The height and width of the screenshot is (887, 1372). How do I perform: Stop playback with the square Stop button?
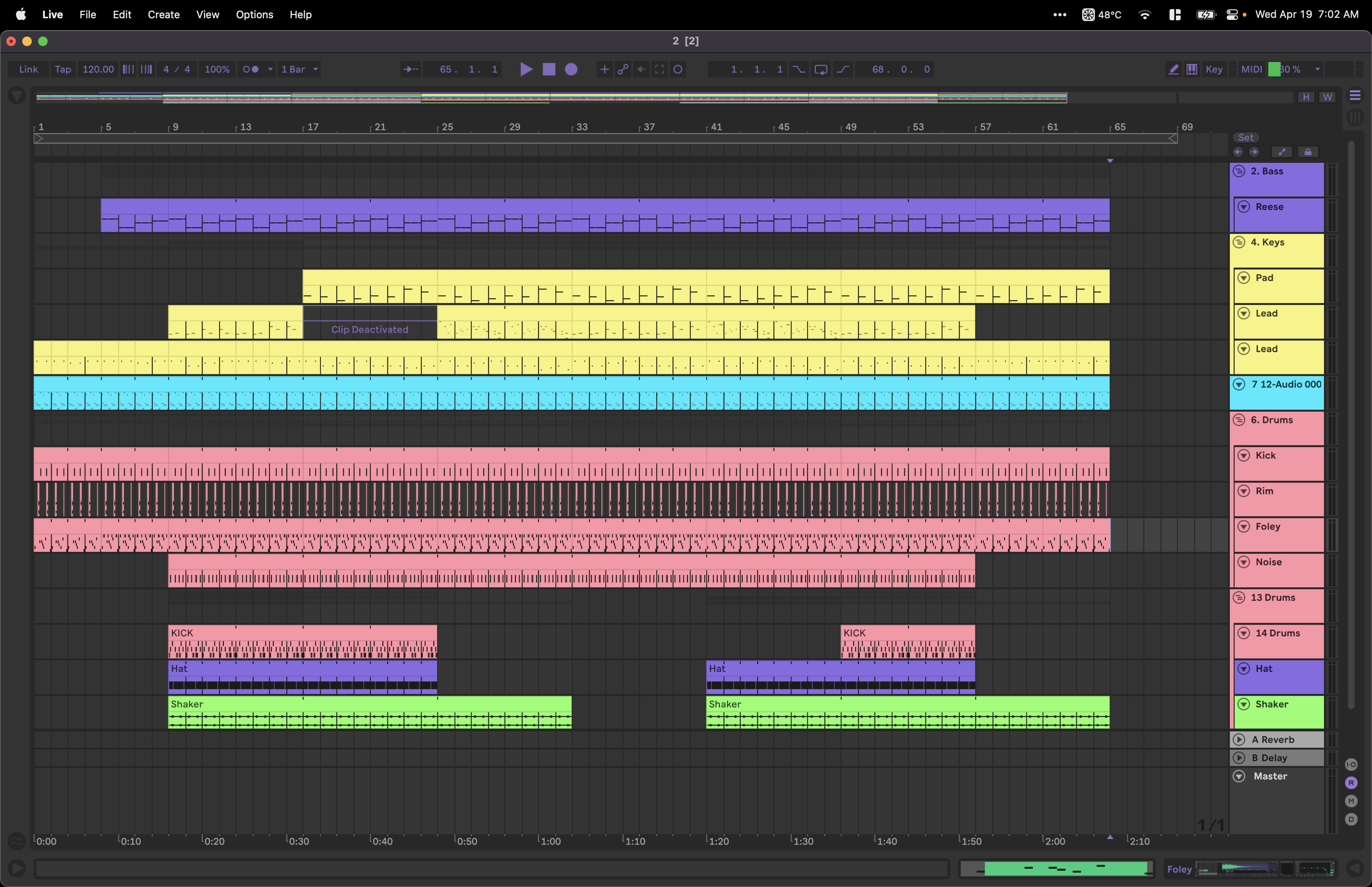[x=549, y=69]
